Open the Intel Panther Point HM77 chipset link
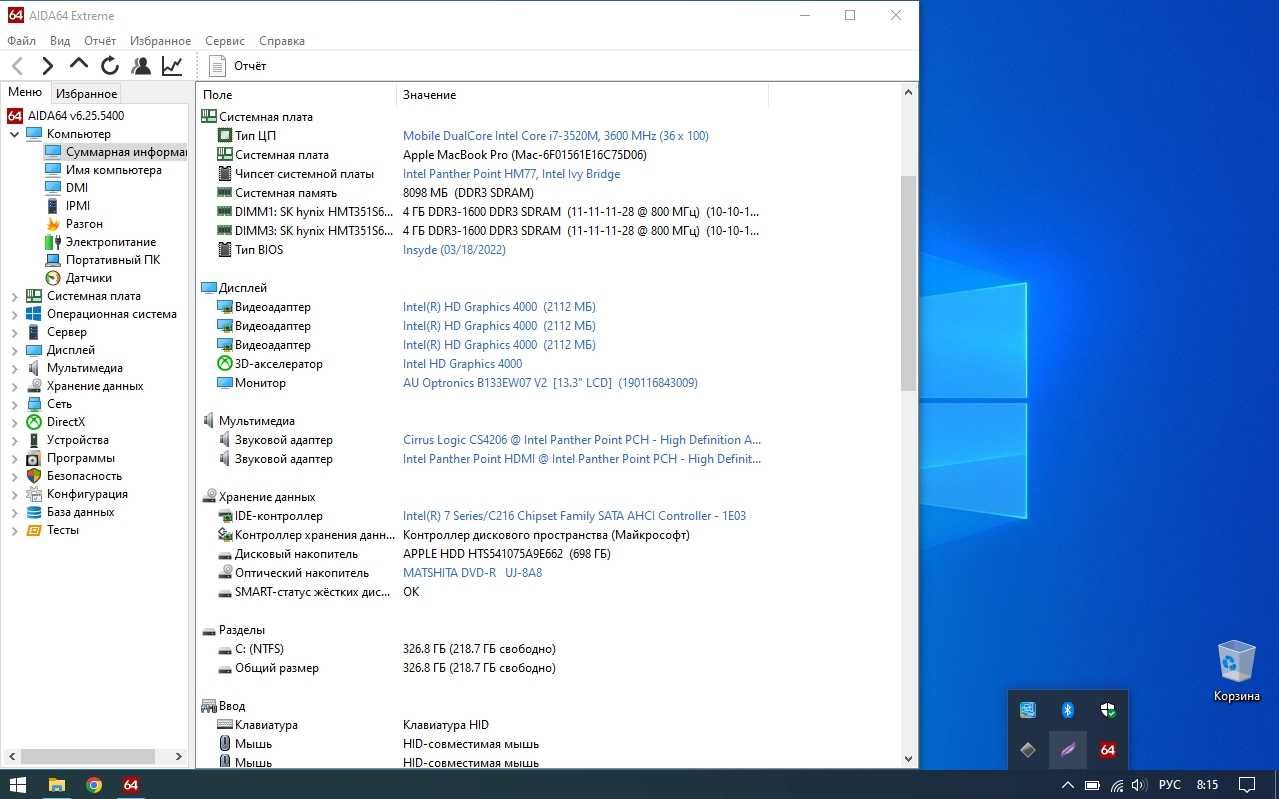 [x=511, y=174]
